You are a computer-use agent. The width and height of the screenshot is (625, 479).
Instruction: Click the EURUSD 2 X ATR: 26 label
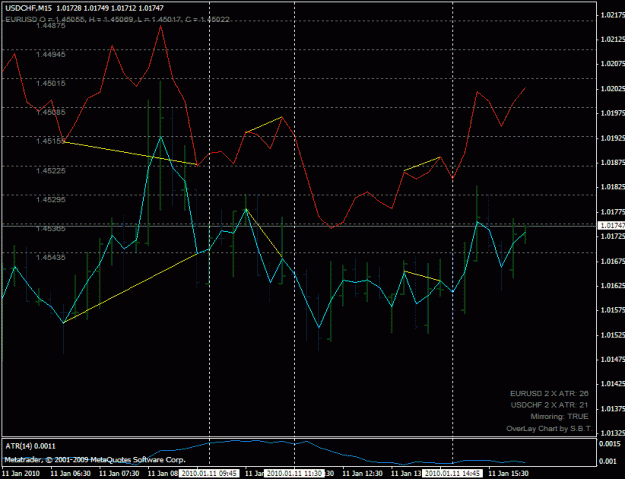coord(549,394)
